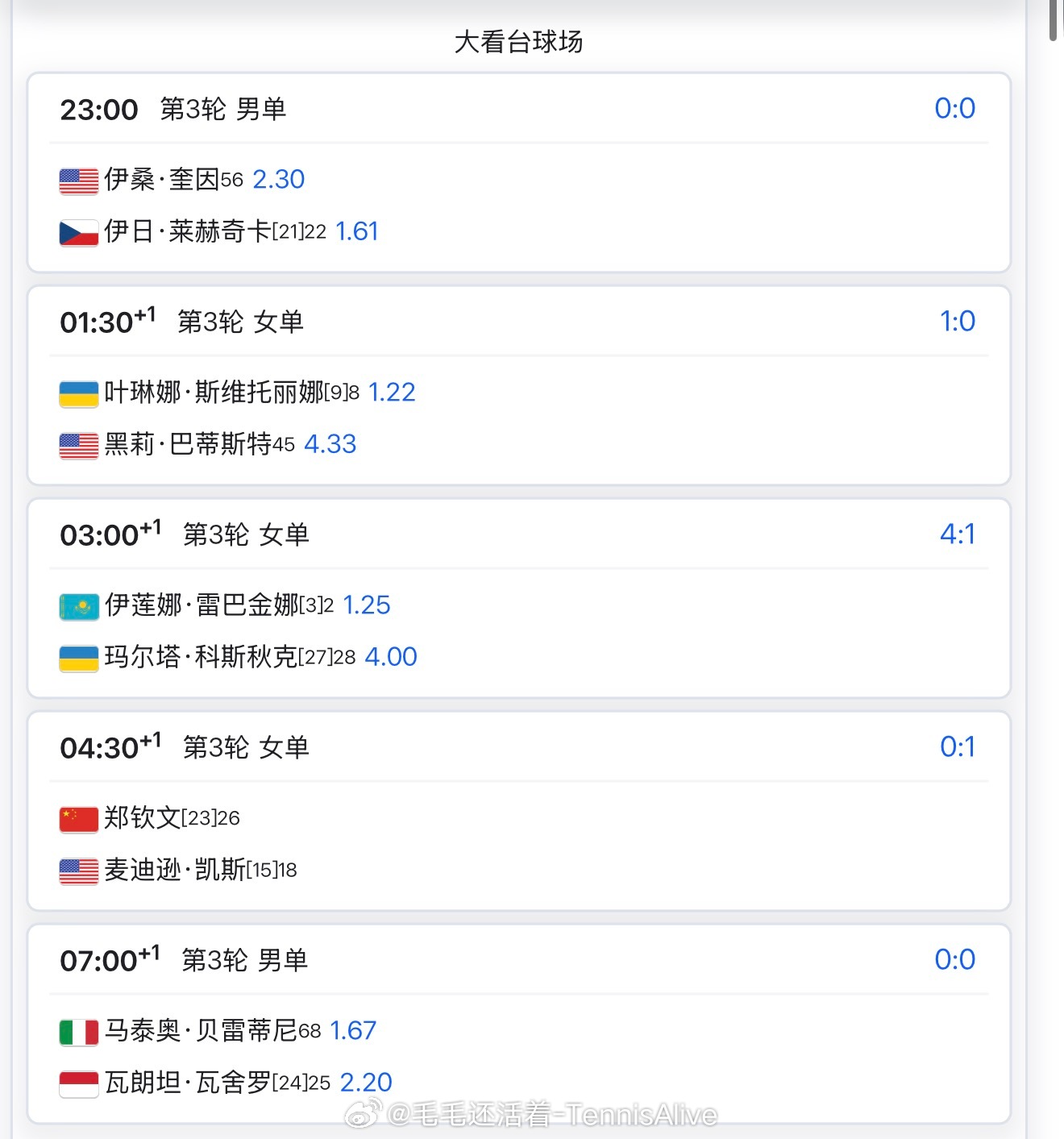
Task: Click the USA flag beside 麦迪逊·凯斯
Action: pos(79,871)
